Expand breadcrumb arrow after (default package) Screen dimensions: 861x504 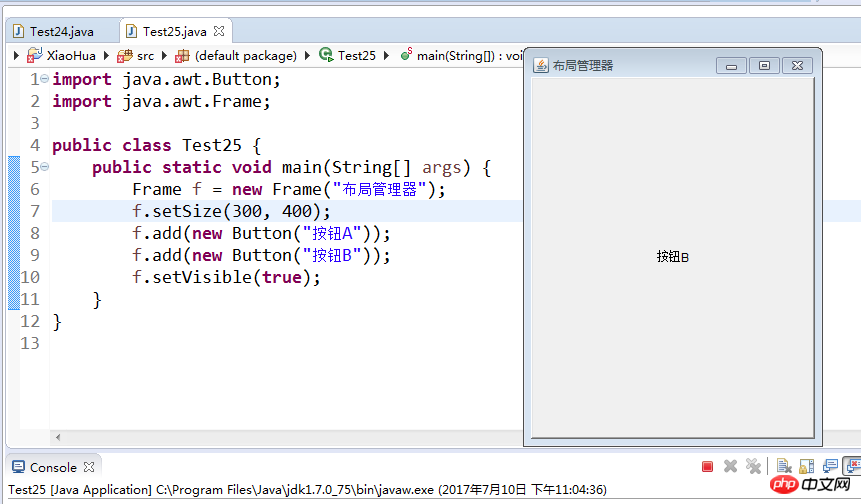click(307, 55)
